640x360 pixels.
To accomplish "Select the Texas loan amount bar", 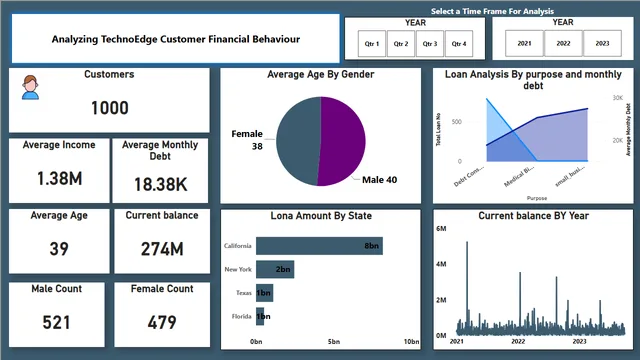I will click(264, 293).
